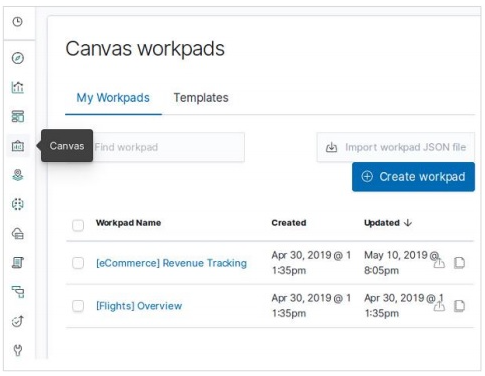Screen dimensions: 485x376
Task: Toggle the select-all workpads checkbox
Action: tap(78, 225)
